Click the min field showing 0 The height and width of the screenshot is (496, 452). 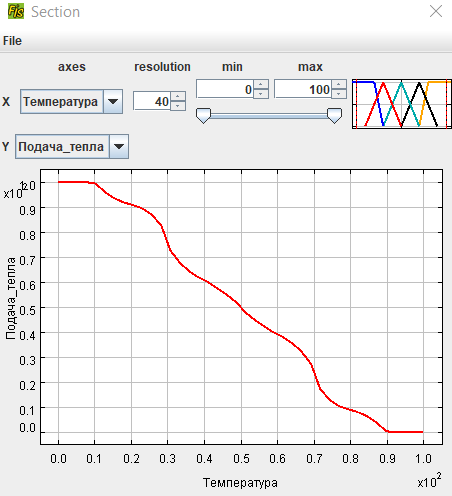225,89
